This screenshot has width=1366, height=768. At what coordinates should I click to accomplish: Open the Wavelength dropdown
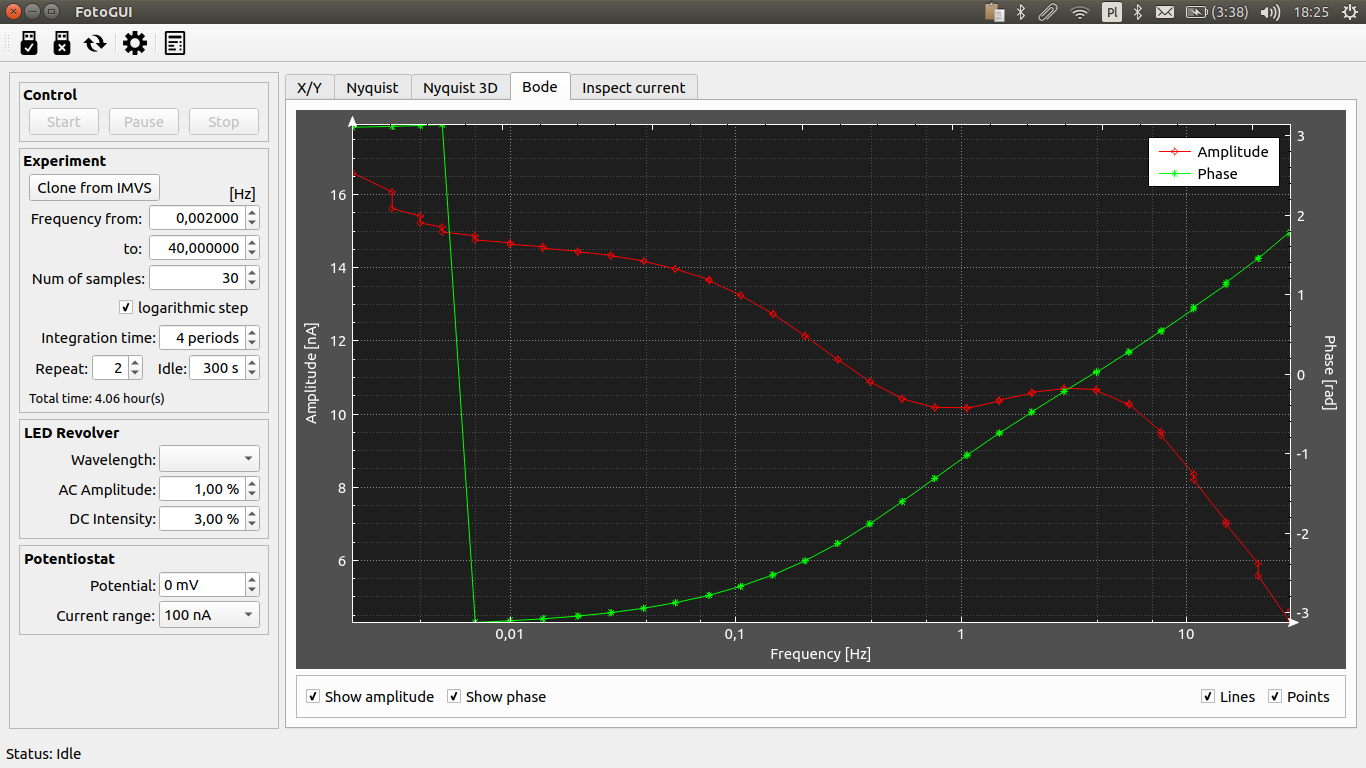pyautogui.click(x=209, y=459)
